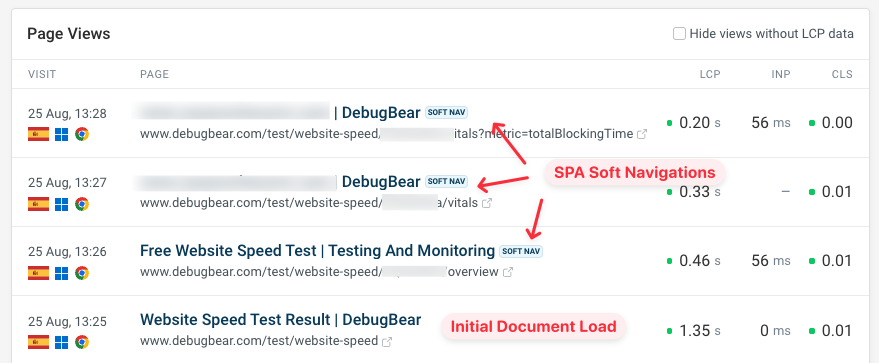Click VISIT column header
The height and width of the screenshot is (363, 879).
(x=42, y=74)
